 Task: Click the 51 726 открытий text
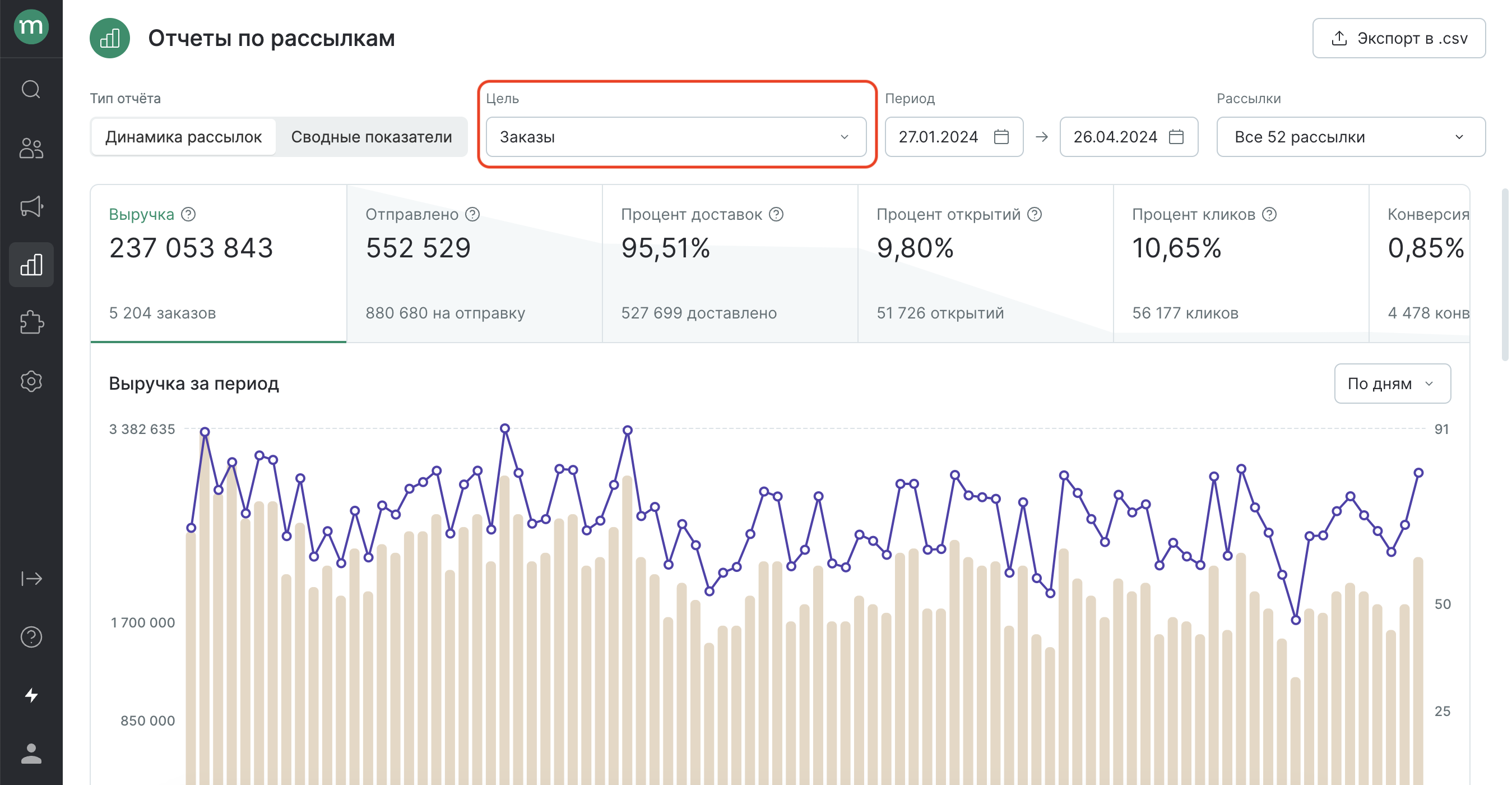[x=940, y=313]
